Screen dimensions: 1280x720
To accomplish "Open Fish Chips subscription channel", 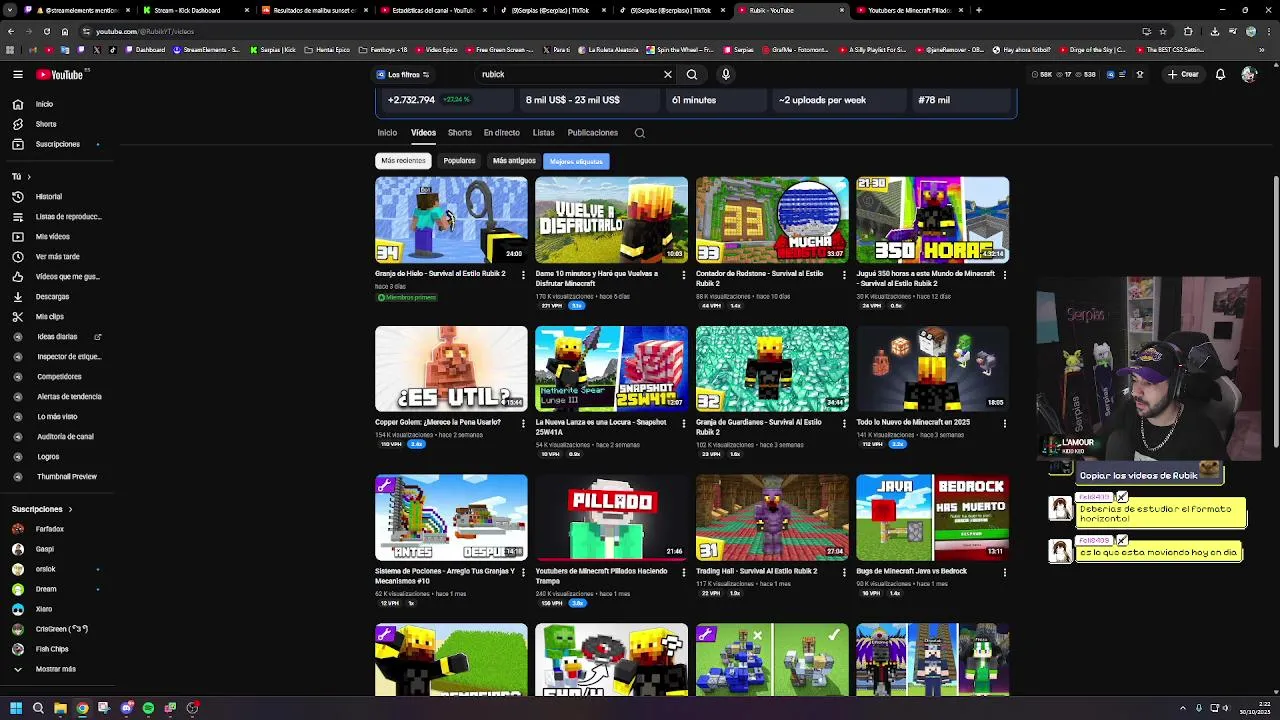I will click(52, 649).
